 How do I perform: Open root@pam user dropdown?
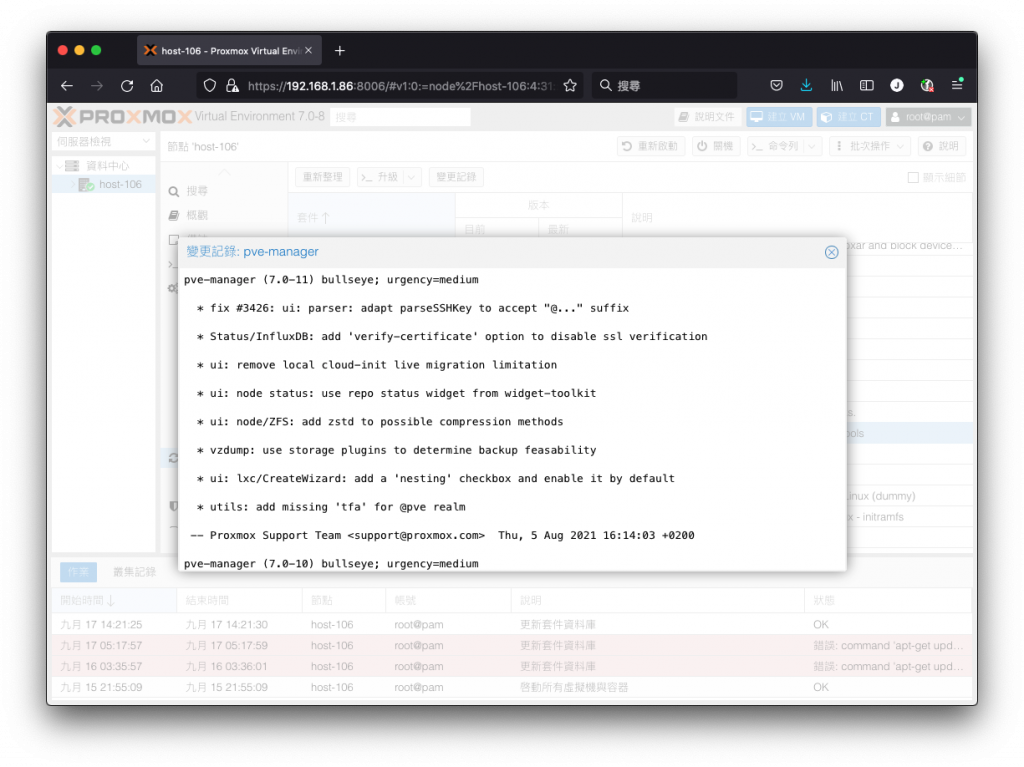928,117
